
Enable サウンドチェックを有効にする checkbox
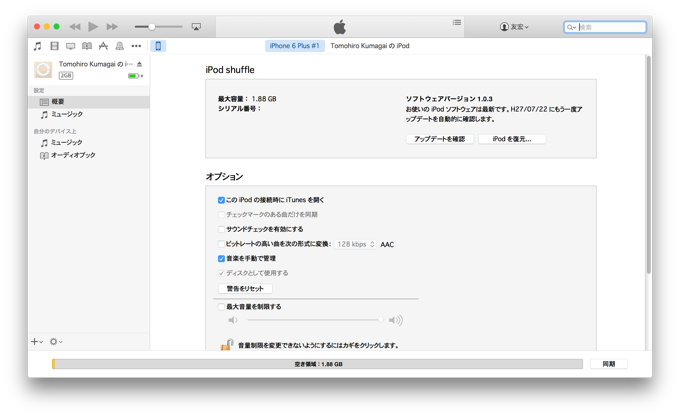coord(221,229)
